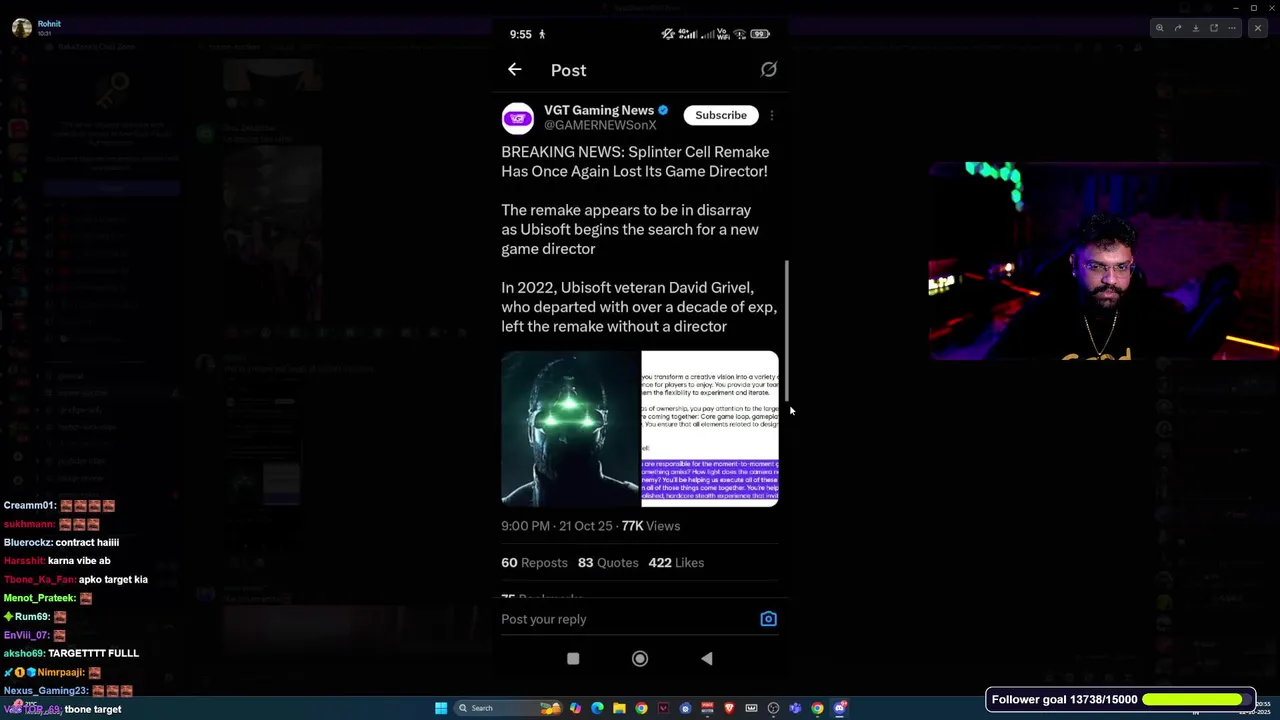Open Microsoft Edge from the taskbar
Screen dimensions: 1280x720
pos(597,708)
